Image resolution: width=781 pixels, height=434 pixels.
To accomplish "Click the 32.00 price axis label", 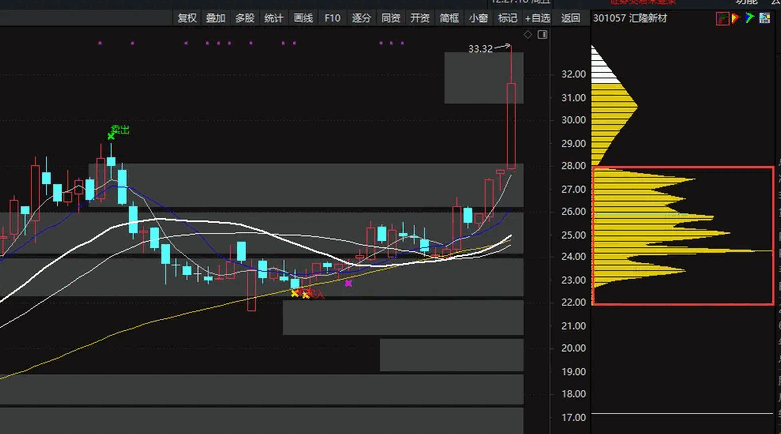I will click(x=573, y=74).
